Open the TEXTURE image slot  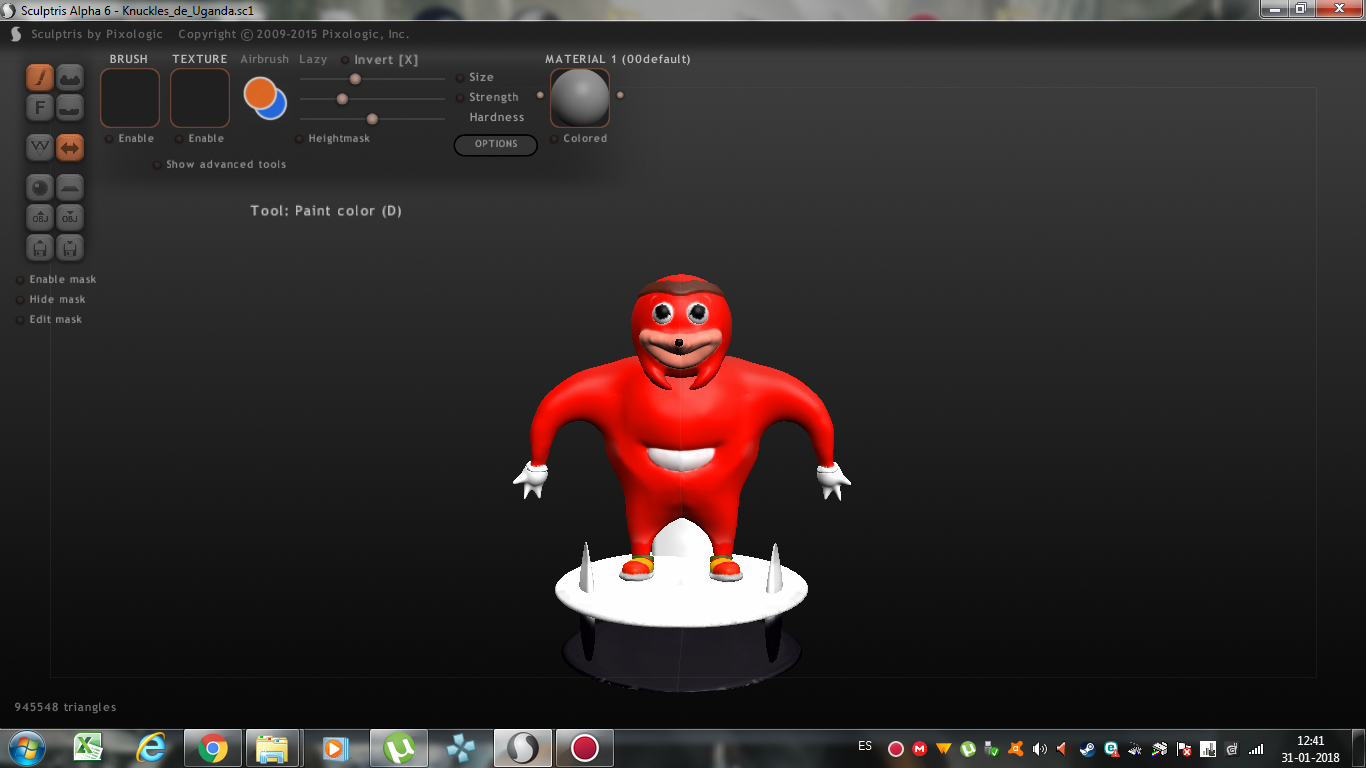pyautogui.click(x=200, y=98)
